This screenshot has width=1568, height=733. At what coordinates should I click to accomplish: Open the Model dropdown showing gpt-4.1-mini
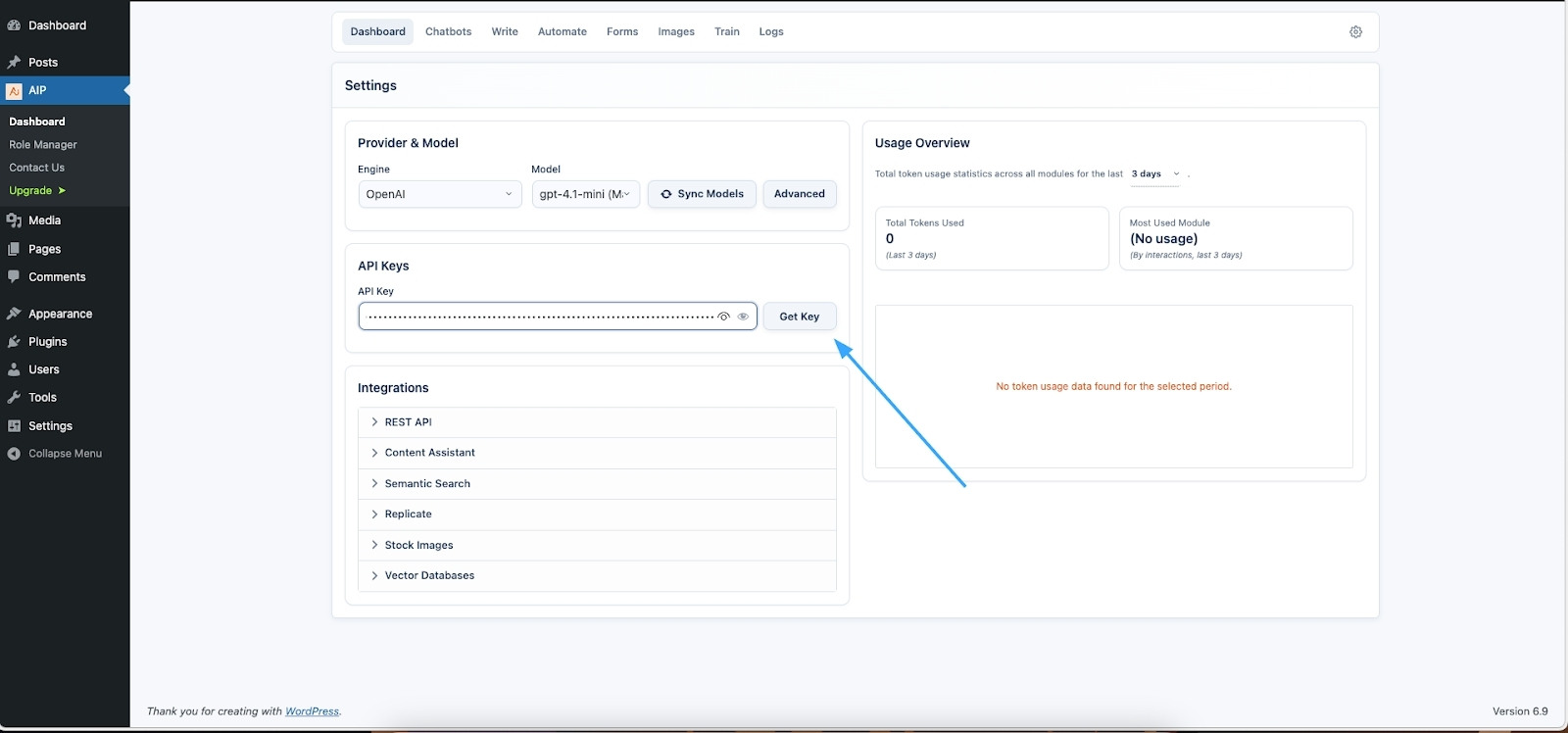585,194
